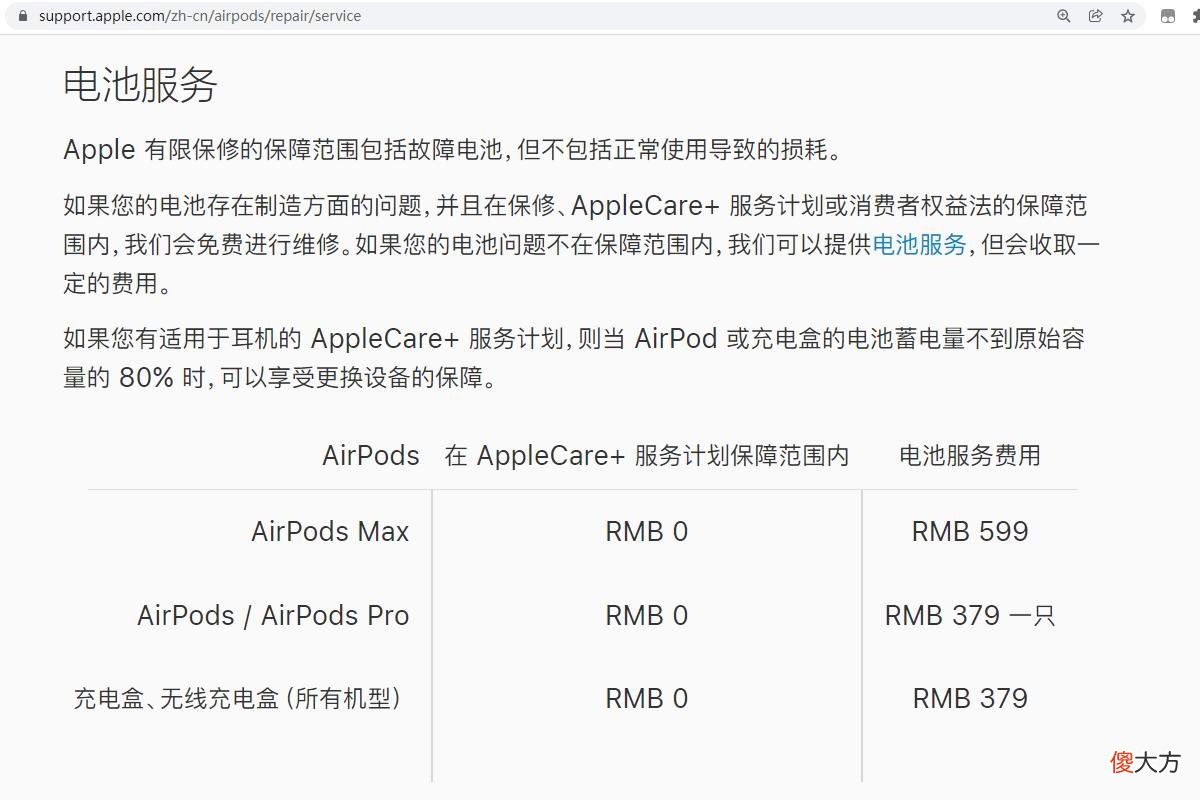This screenshot has width=1200, height=800.
Task: Click RMB 379 in the 充电盒 row
Action: 970,698
